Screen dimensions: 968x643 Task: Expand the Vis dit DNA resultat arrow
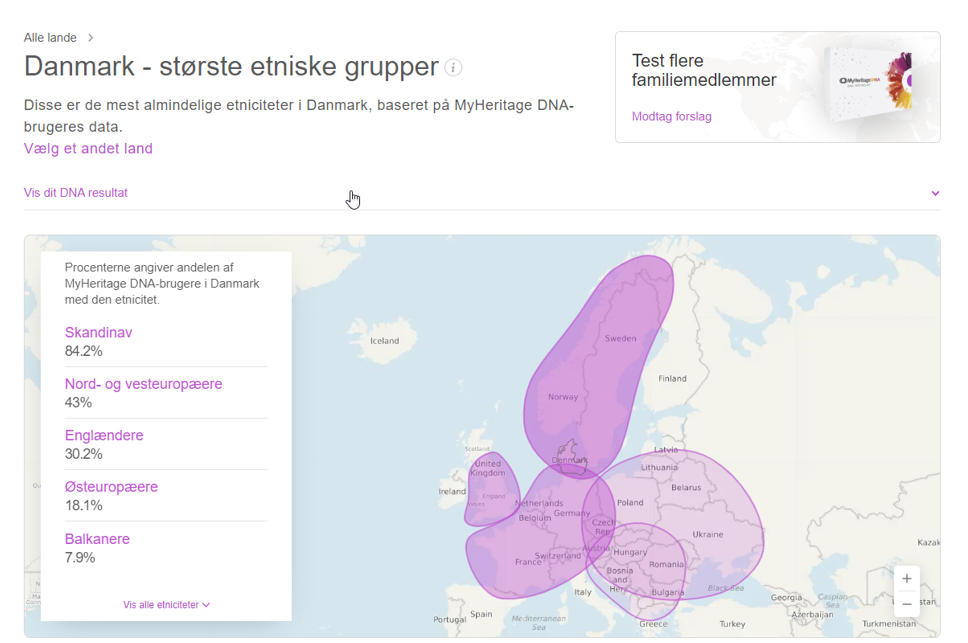pos(935,193)
